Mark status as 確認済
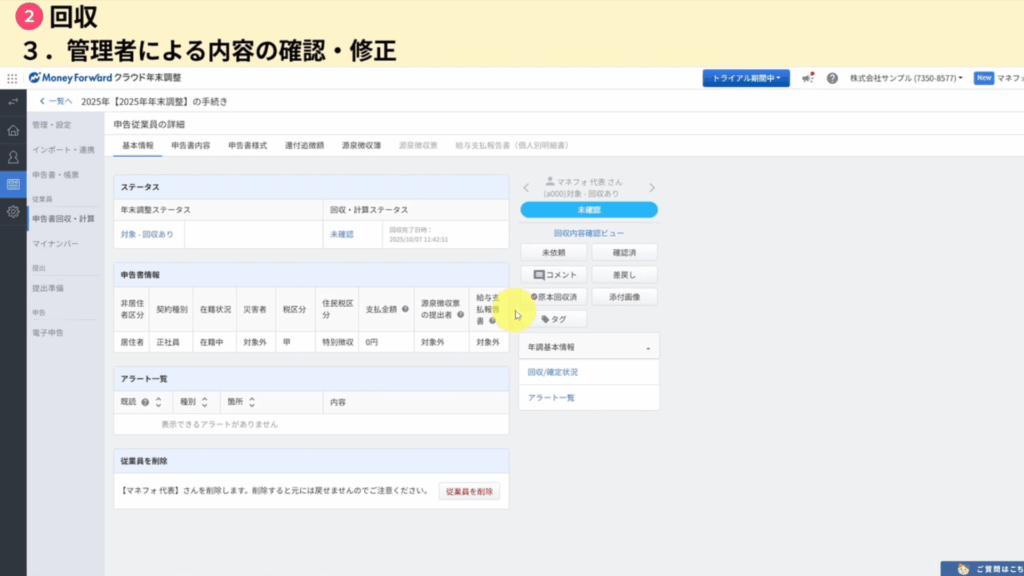Viewport: 1024px width, 576px height. 624,253
